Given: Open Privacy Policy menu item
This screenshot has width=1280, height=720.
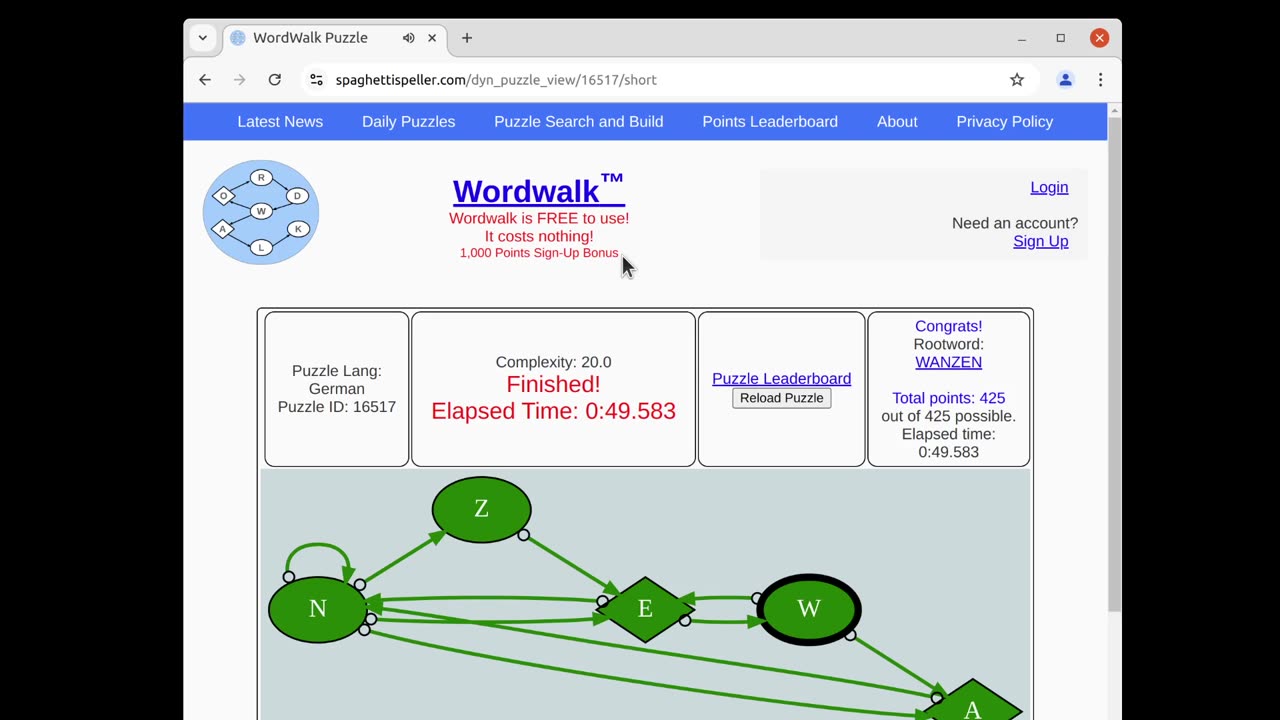Looking at the screenshot, I should (x=1004, y=122).
